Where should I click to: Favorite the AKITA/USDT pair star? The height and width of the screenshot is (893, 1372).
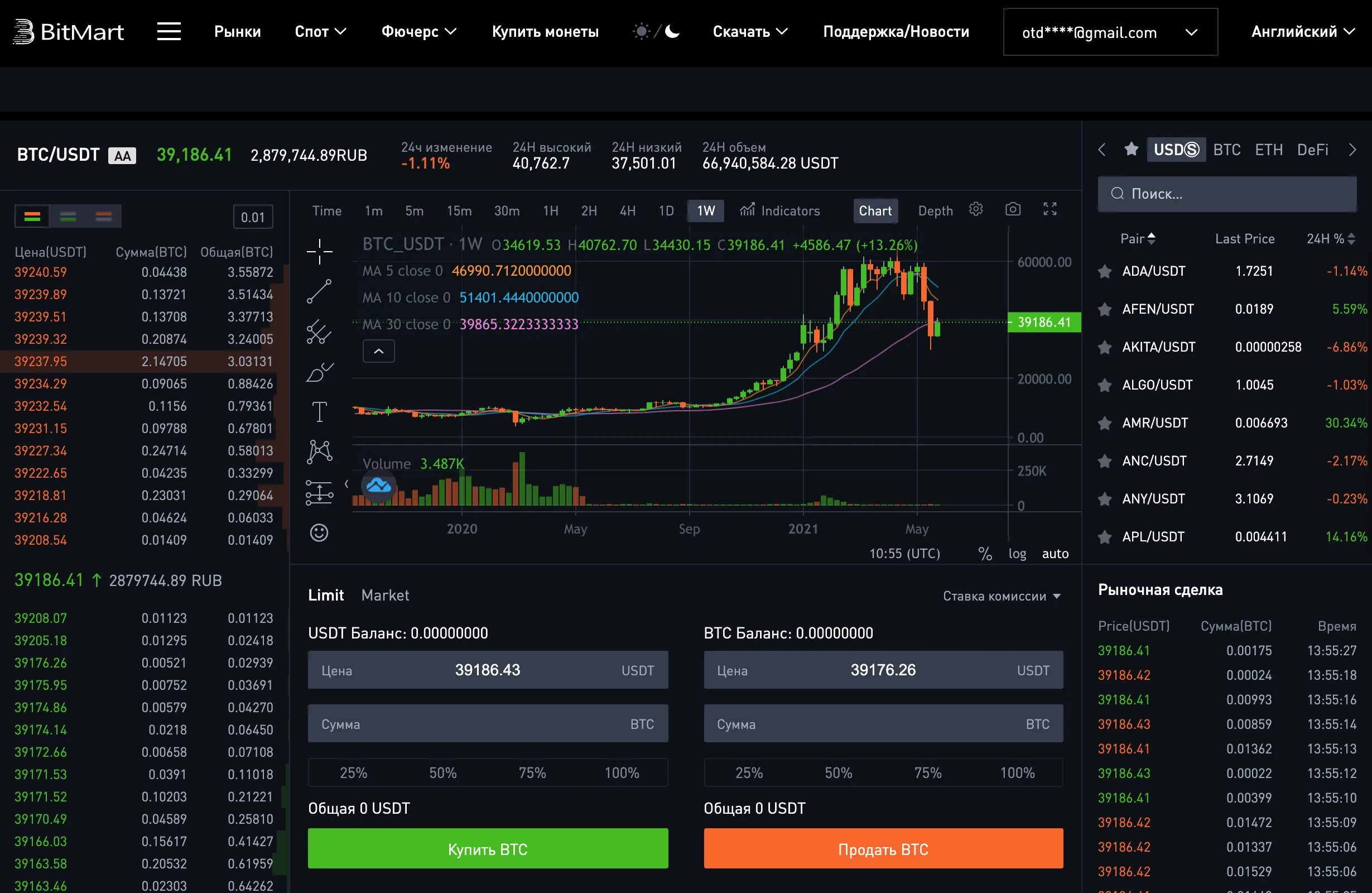[1105, 347]
